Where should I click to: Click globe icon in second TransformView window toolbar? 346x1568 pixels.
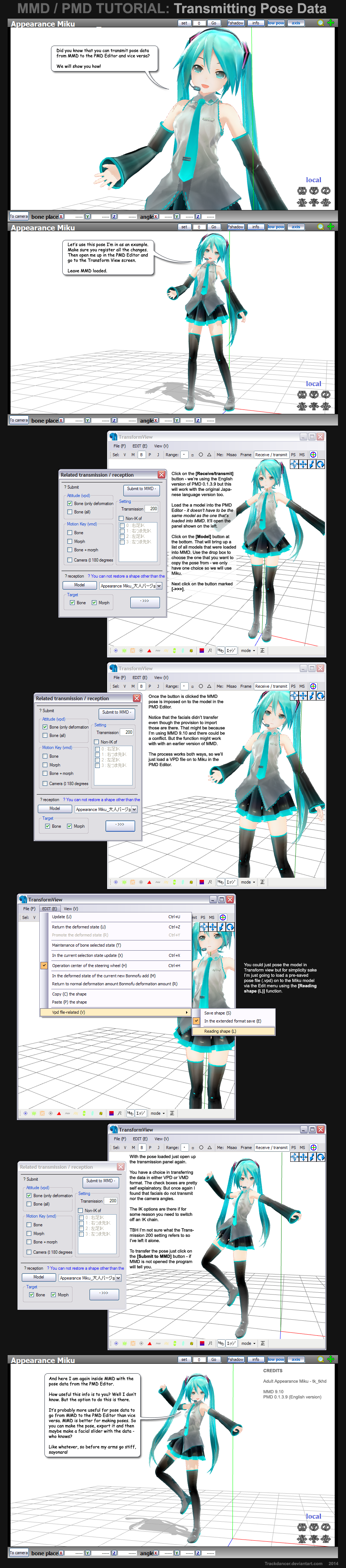click(313, 686)
